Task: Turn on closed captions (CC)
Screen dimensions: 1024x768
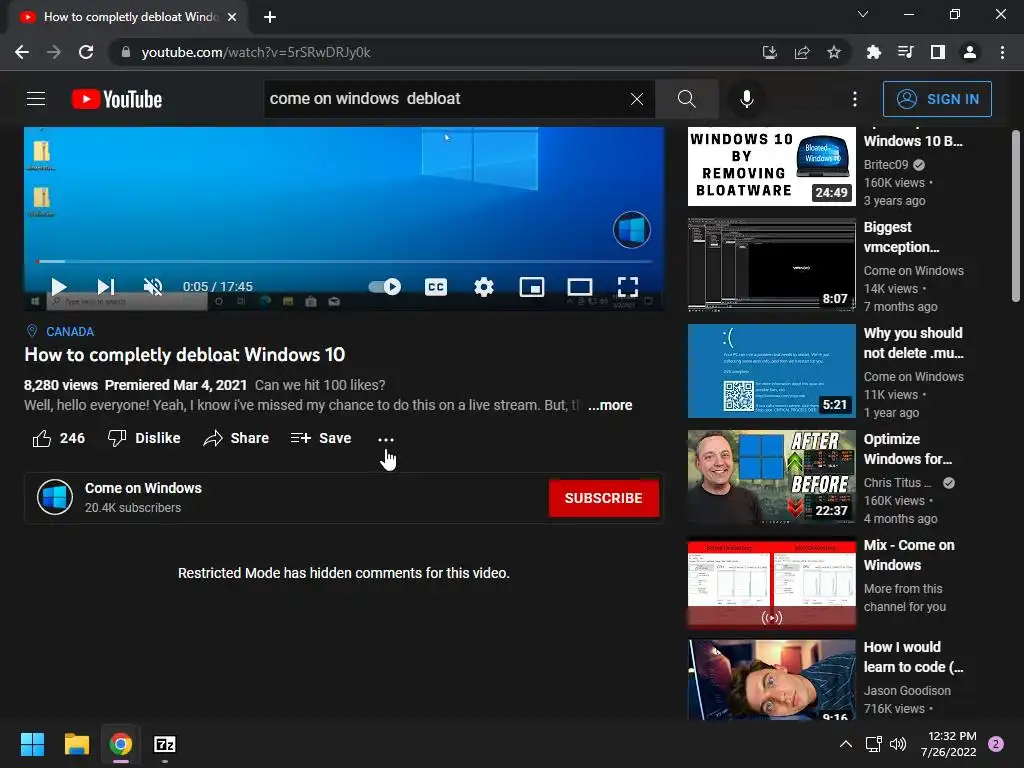Action: 436,287
